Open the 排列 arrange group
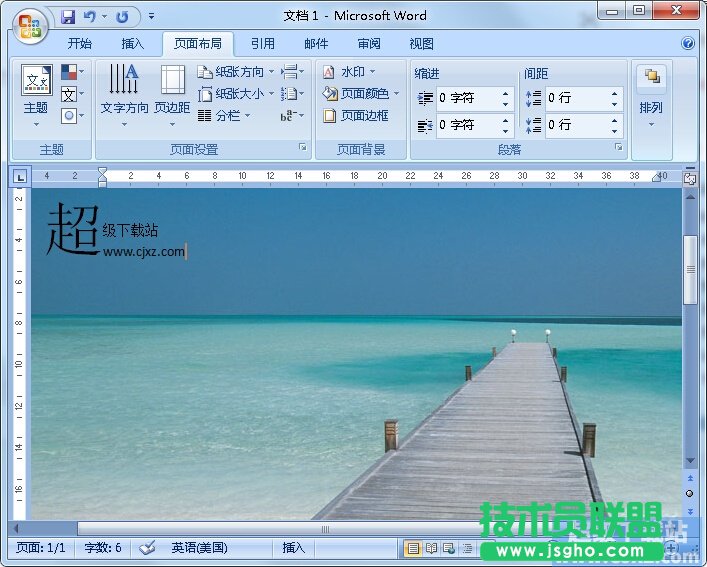This screenshot has width=707, height=567. click(x=651, y=95)
